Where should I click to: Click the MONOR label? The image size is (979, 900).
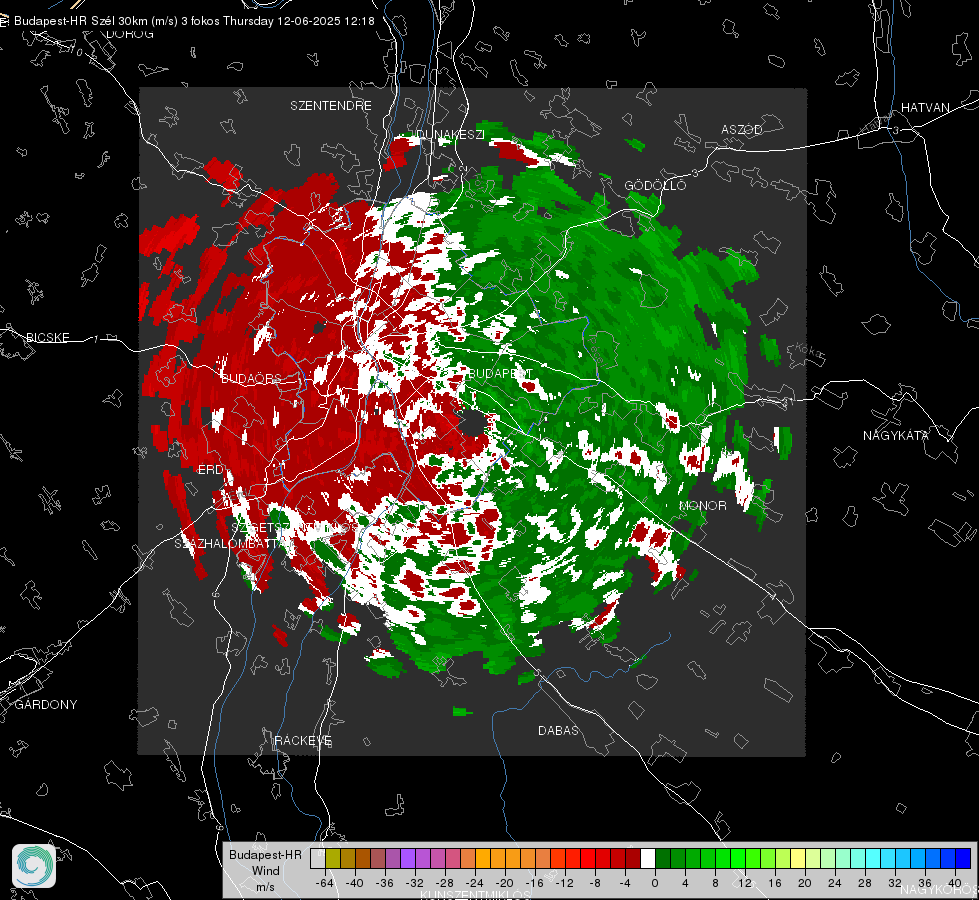click(702, 505)
